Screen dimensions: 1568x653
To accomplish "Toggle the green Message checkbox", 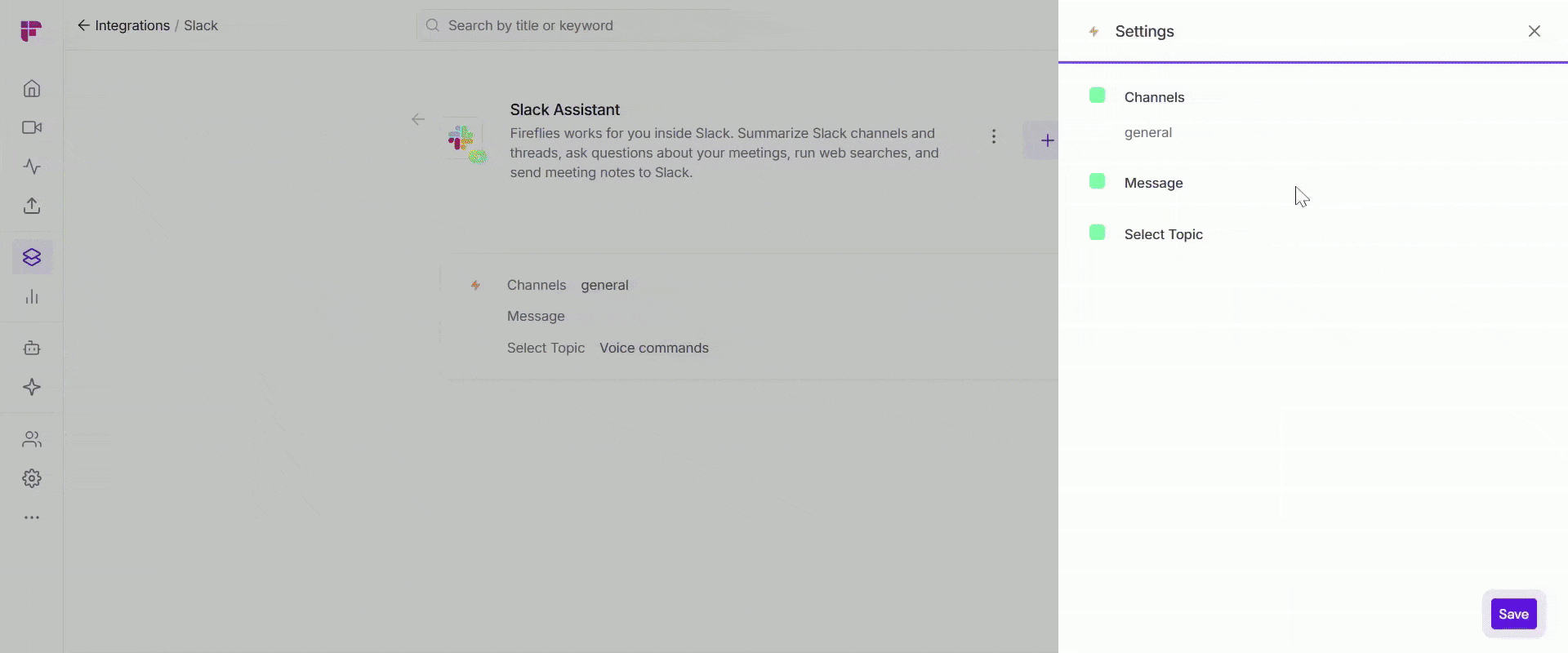I will pyautogui.click(x=1098, y=181).
